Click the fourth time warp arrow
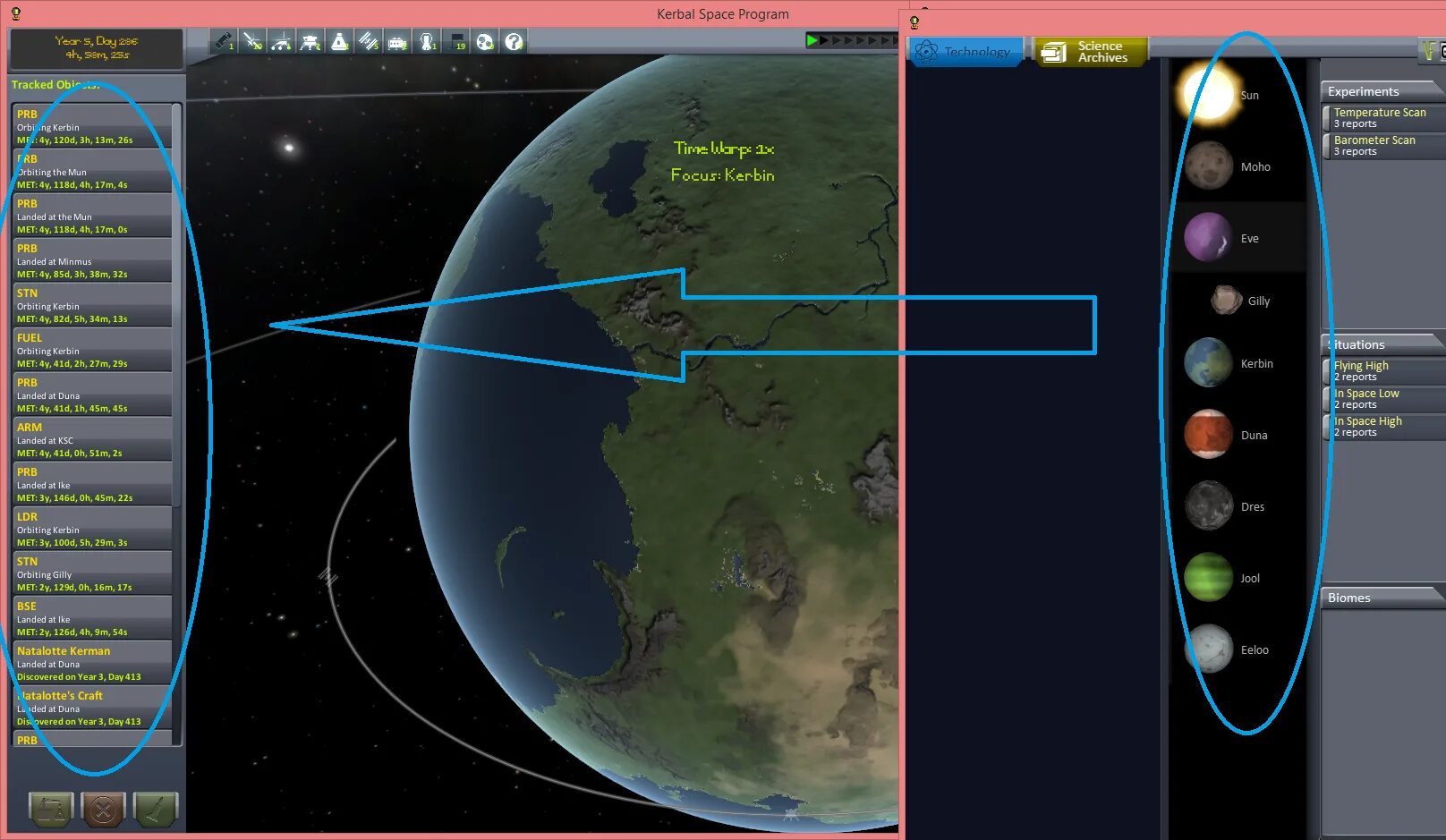 click(848, 40)
